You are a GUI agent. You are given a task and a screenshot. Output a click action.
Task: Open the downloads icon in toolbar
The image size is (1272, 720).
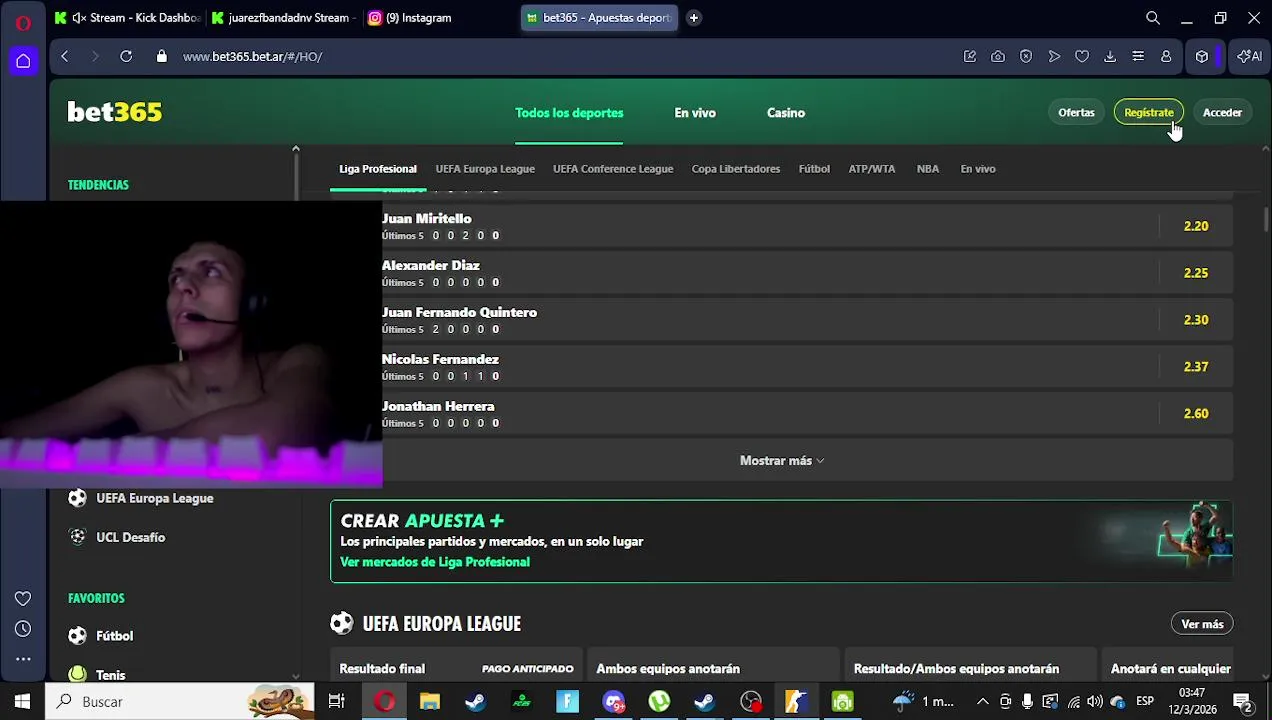(1110, 57)
